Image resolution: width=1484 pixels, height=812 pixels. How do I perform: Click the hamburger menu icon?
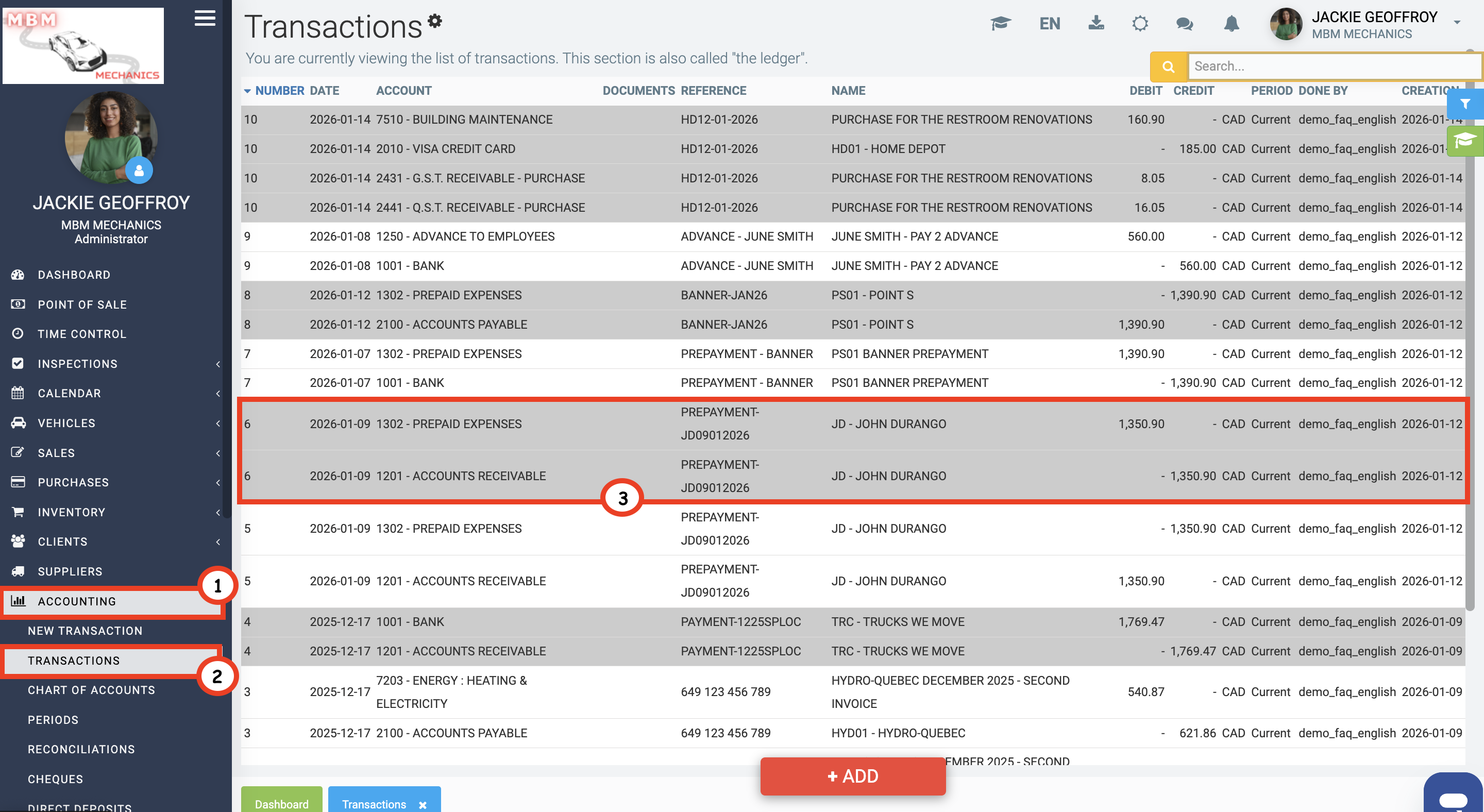click(x=205, y=19)
